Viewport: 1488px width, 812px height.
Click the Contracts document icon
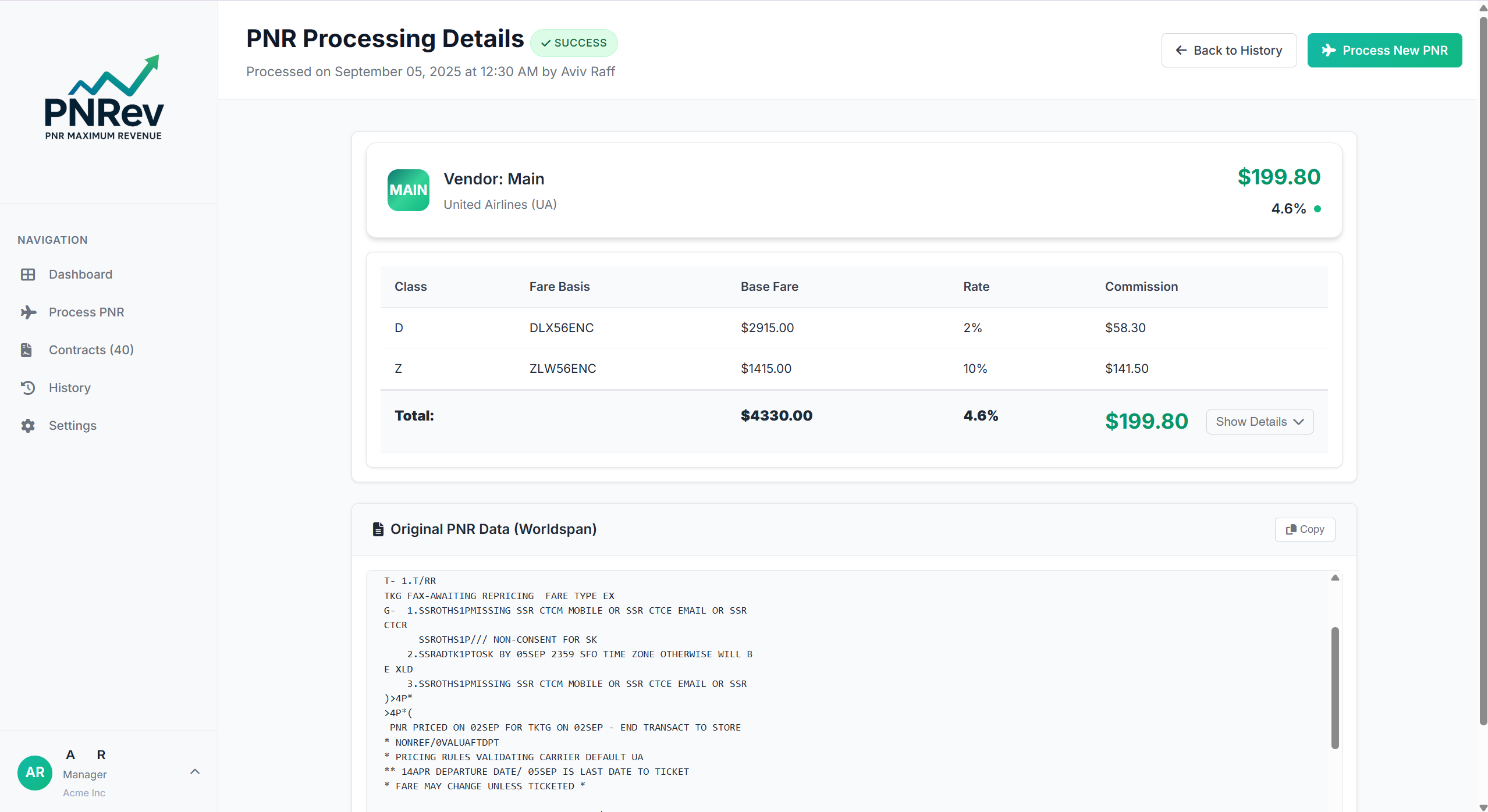[27, 350]
